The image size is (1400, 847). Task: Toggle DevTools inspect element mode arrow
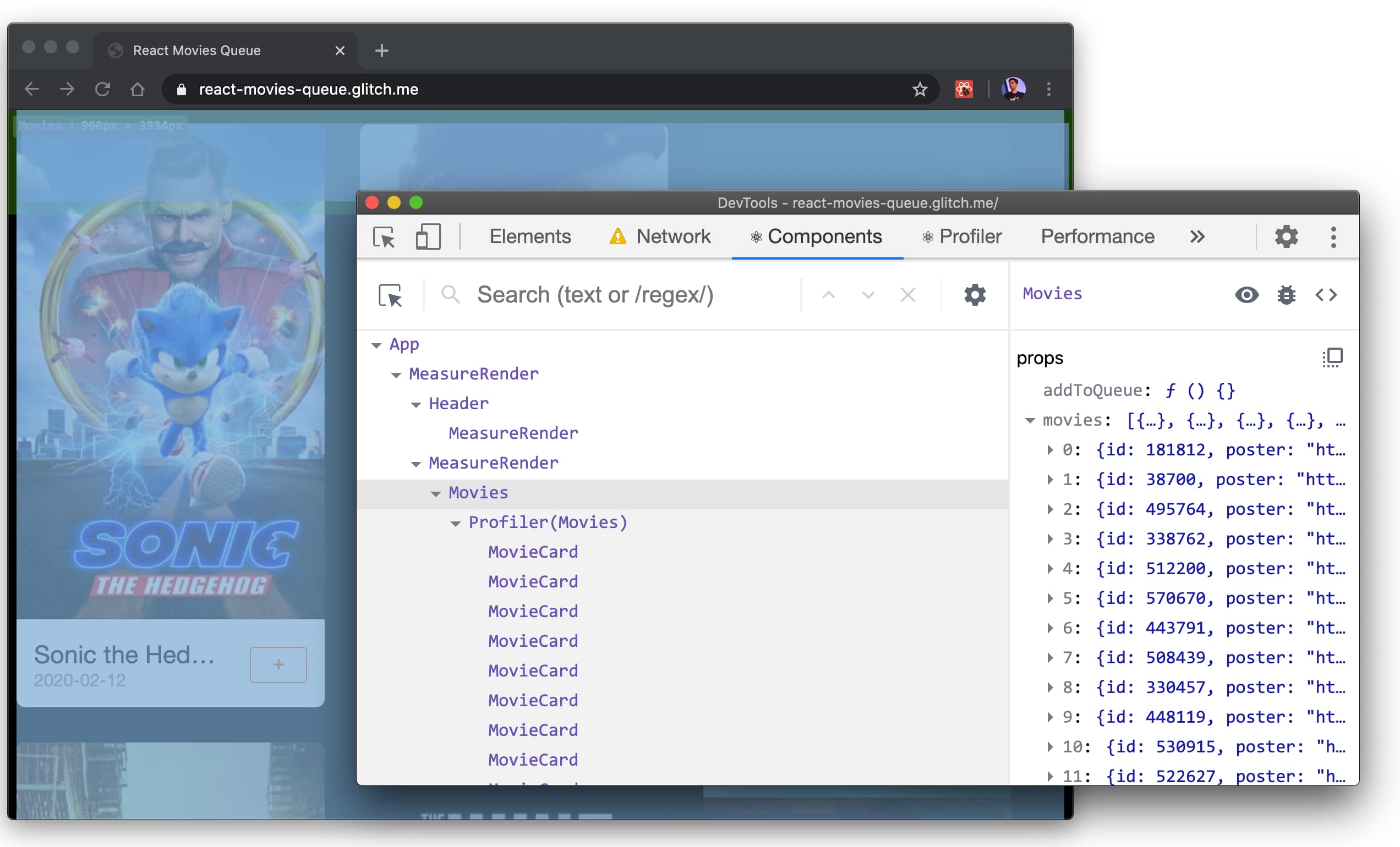(384, 237)
